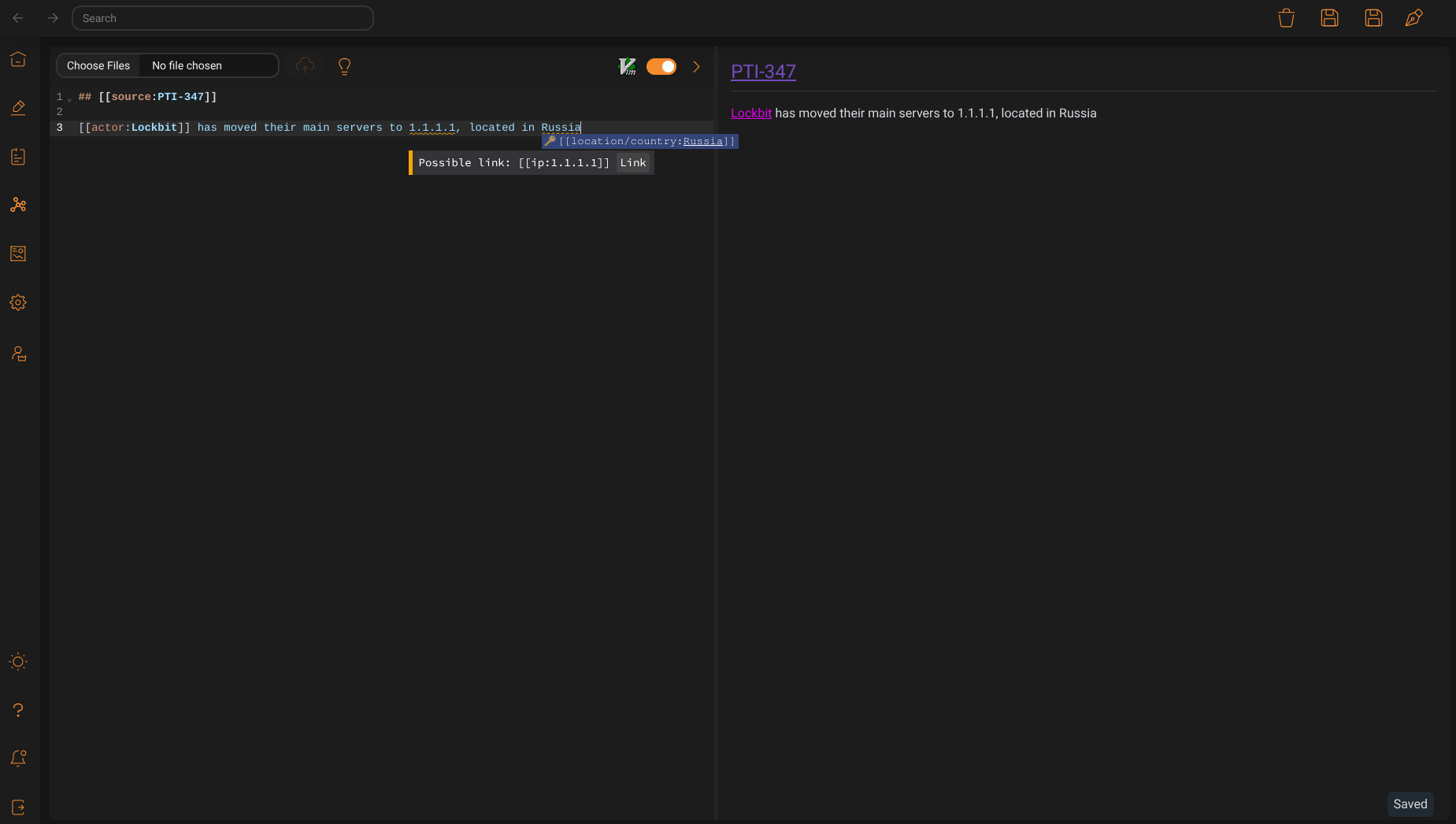Click the pen nib icon in top bar
The width and height of the screenshot is (1456, 824).
tap(1414, 18)
